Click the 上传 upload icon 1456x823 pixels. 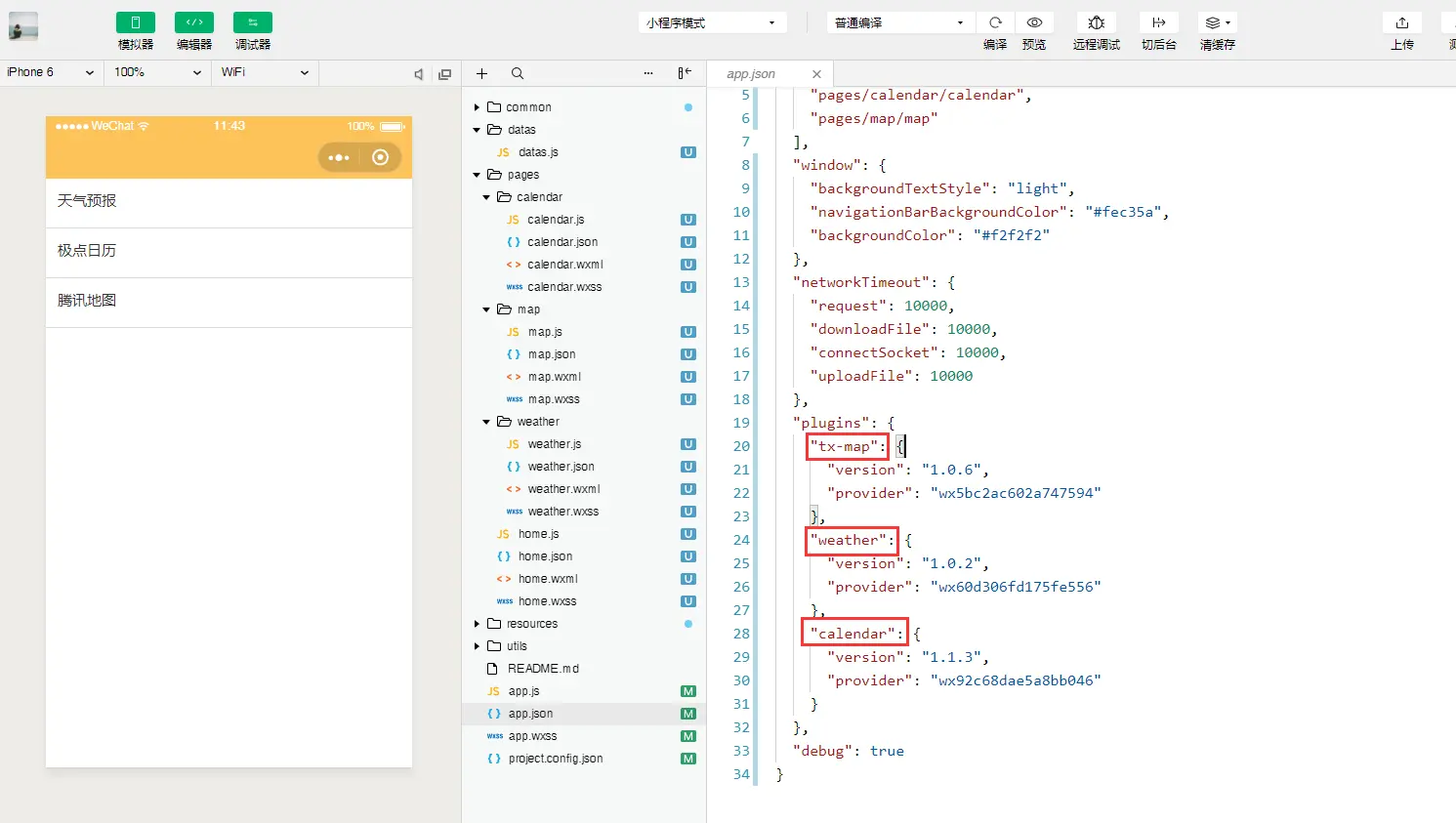[x=1402, y=22]
